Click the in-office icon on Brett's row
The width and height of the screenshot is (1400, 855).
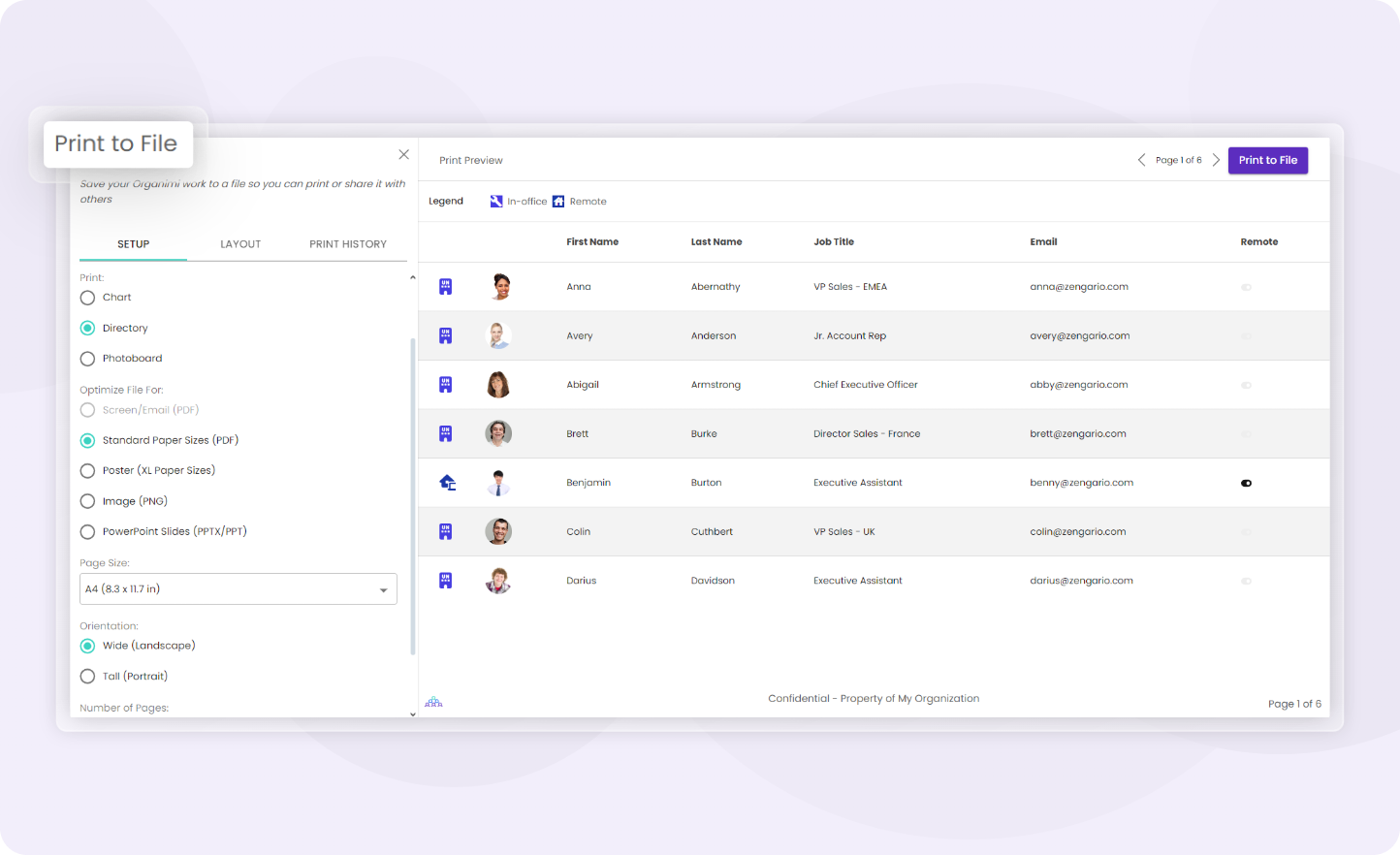point(446,433)
